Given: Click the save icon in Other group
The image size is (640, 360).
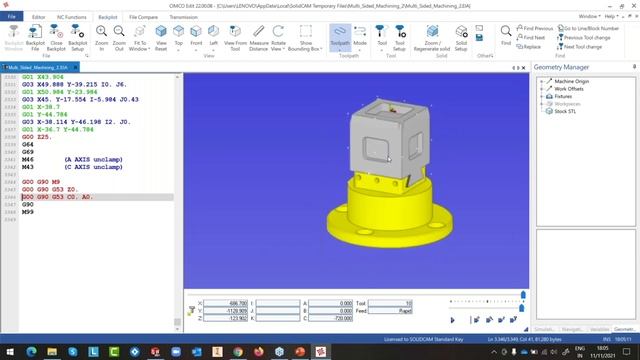Looking at the screenshot, I should (479, 38).
